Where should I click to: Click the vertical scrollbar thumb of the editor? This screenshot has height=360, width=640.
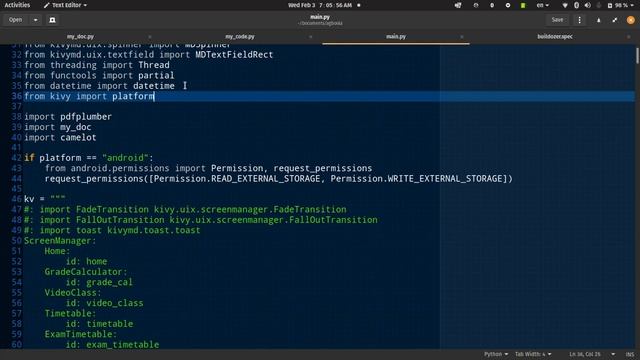point(637,56)
